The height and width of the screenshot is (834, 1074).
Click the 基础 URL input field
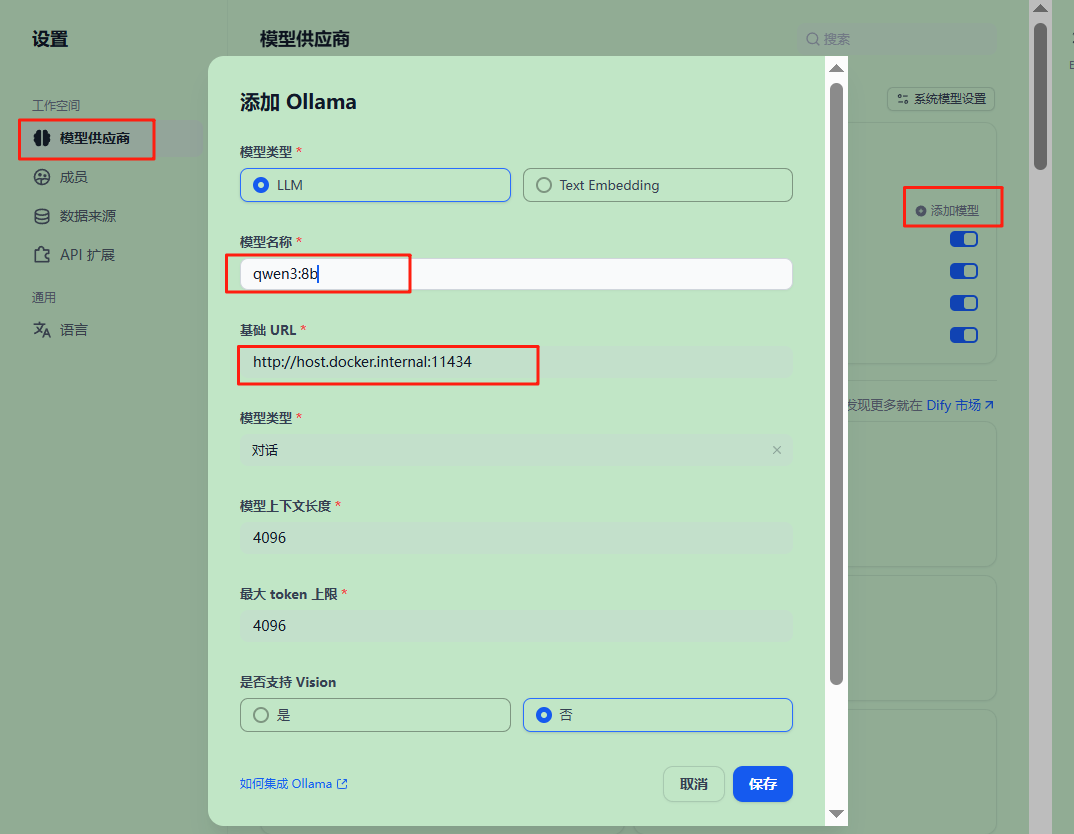pos(516,362)
